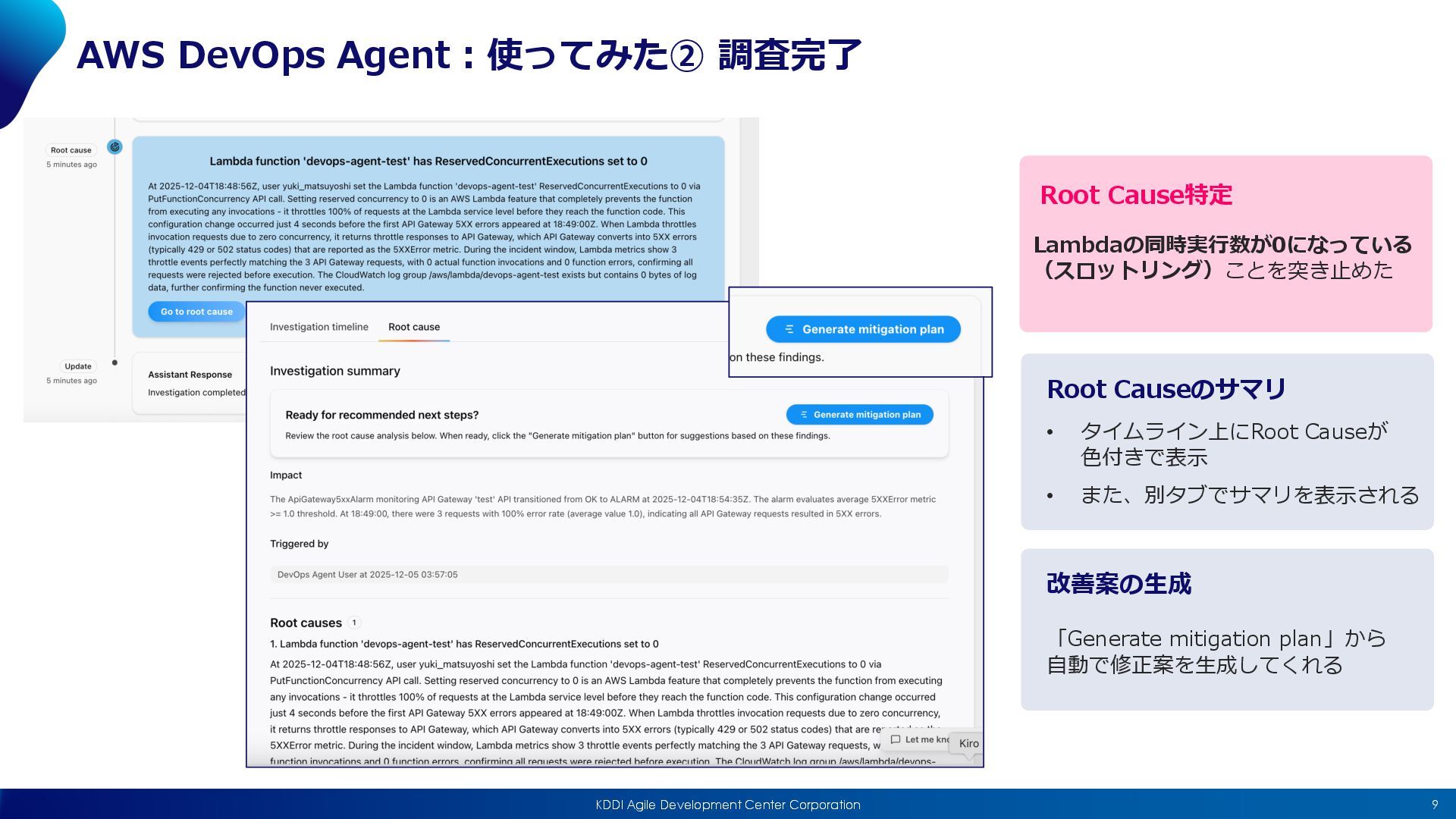Click the Root cause timeline label pill
The height and width of the screenshot is (819, 1456).
coord(71,150)
